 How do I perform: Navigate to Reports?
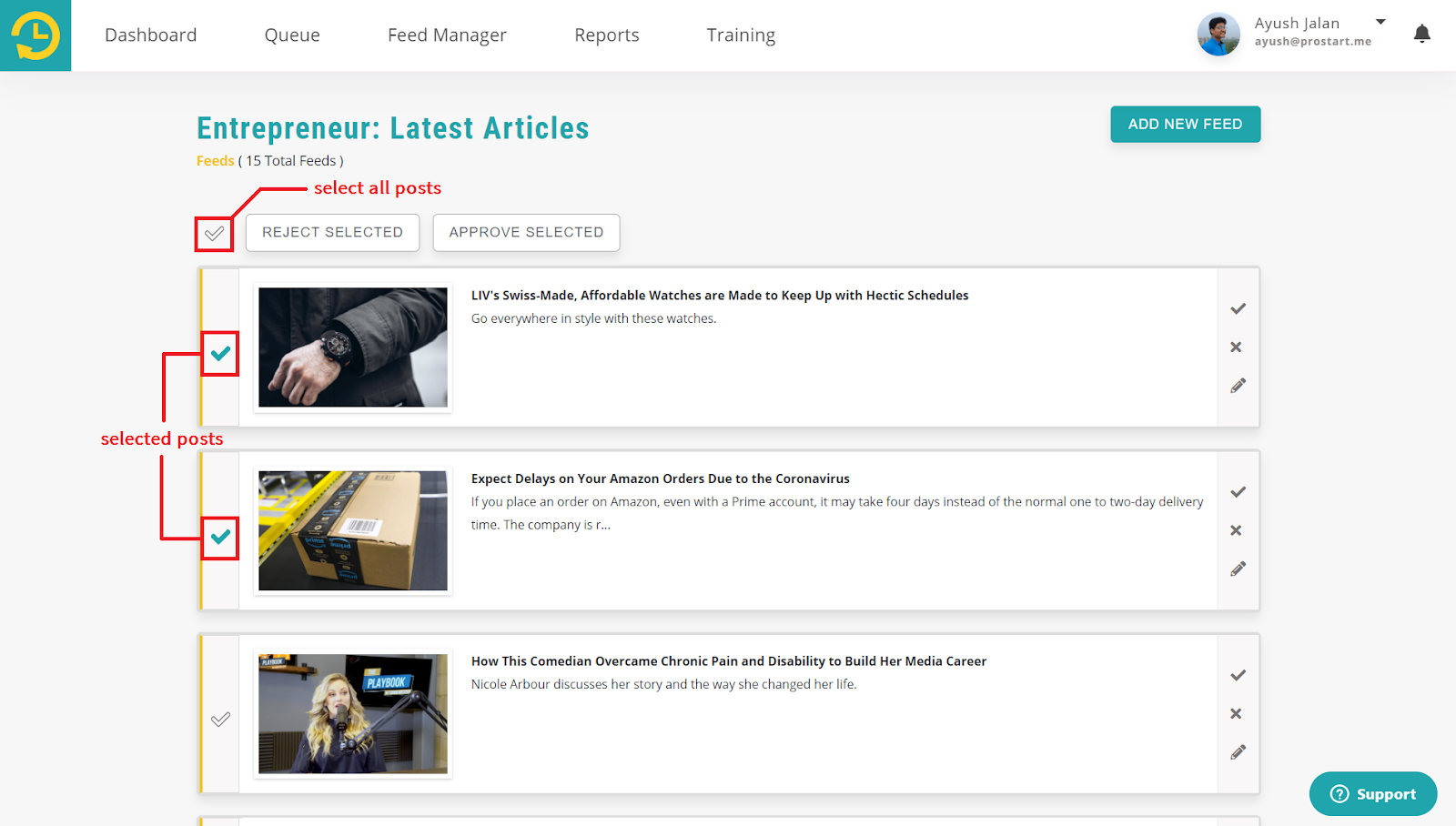coord(607,35)
